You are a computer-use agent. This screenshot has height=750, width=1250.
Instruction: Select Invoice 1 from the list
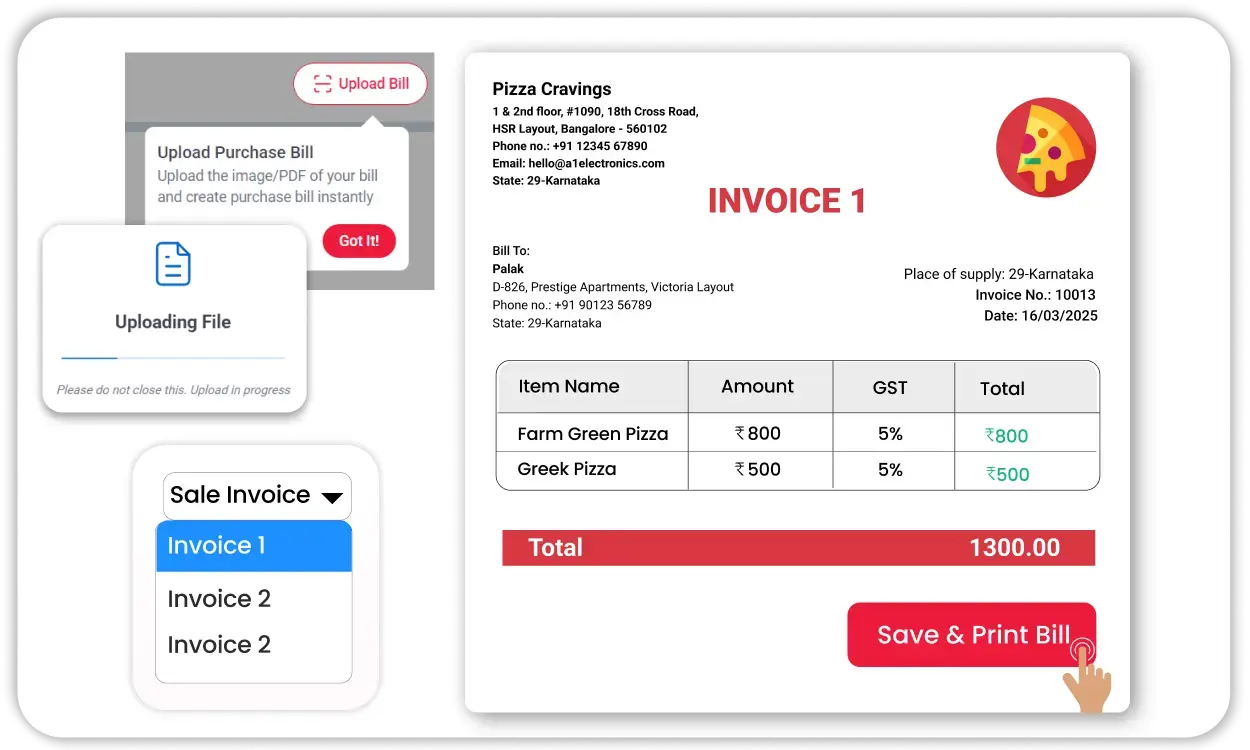click(x=254, y=546)
